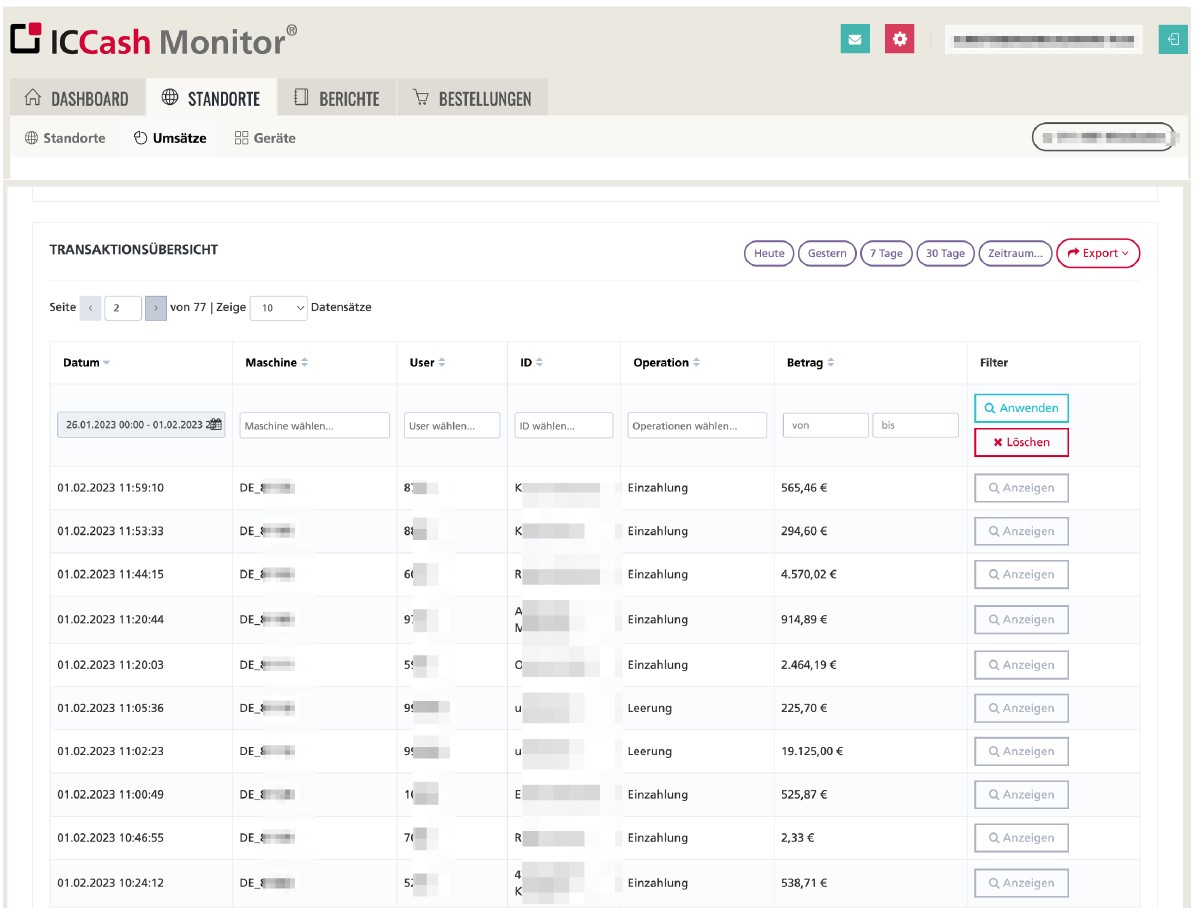The height and width of the screenshot is (908, 1200).
Task: Select the Geräte sub-navigation item
Action: [x=265, y=138]
